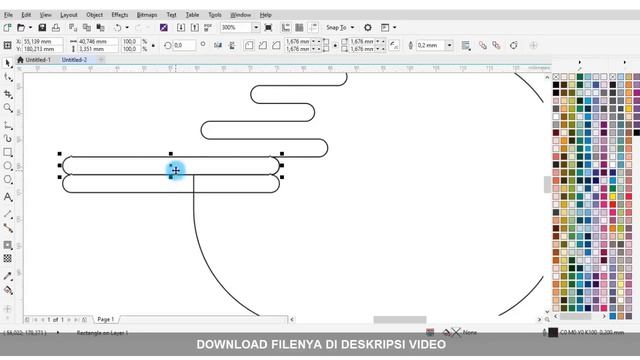Select the Transparency checkerboard tool
Image resolution: width=640 pixels, height=360 pixels.
(7, 258)
